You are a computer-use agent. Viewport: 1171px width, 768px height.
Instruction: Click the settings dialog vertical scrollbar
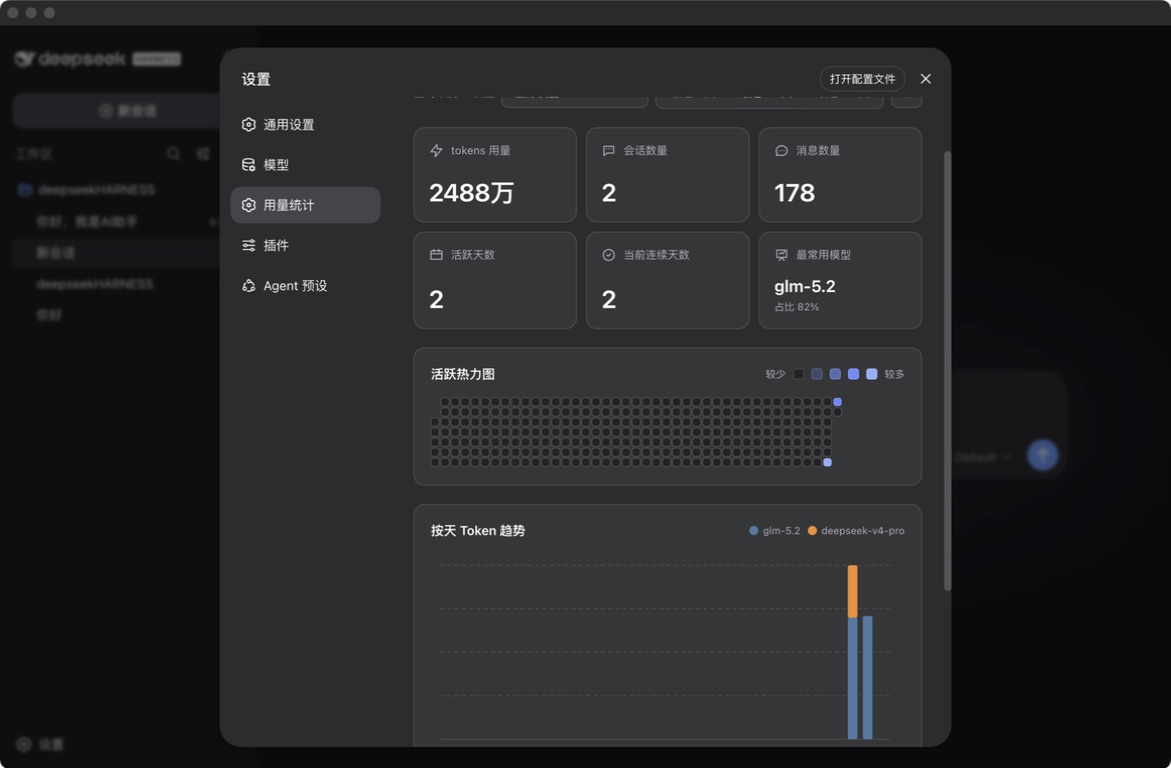click(948, 371)
